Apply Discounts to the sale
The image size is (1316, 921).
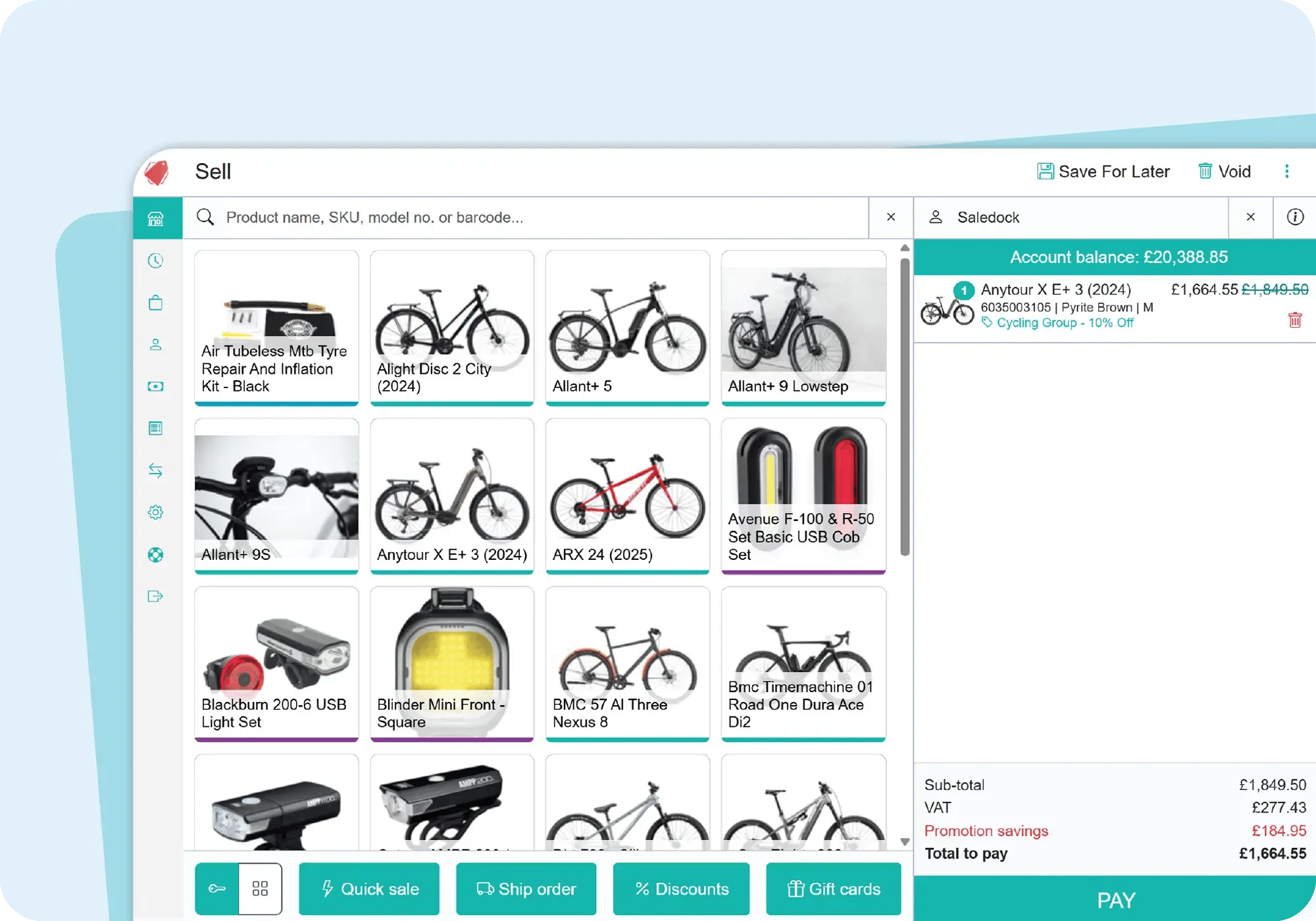681,889
